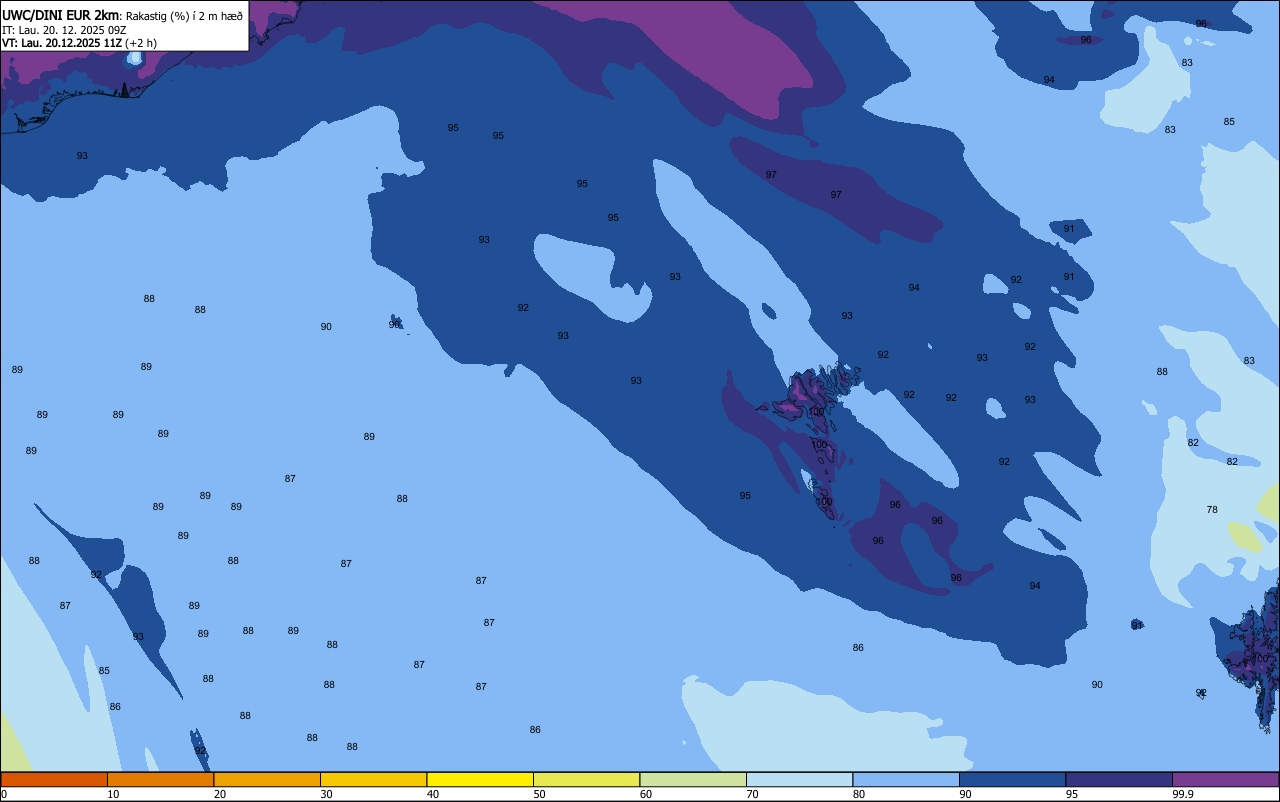This screenshot has height=802, width=1280.
Task: Pick the 50–60 pale yellow legend swatch
Action: coord(586,779)
